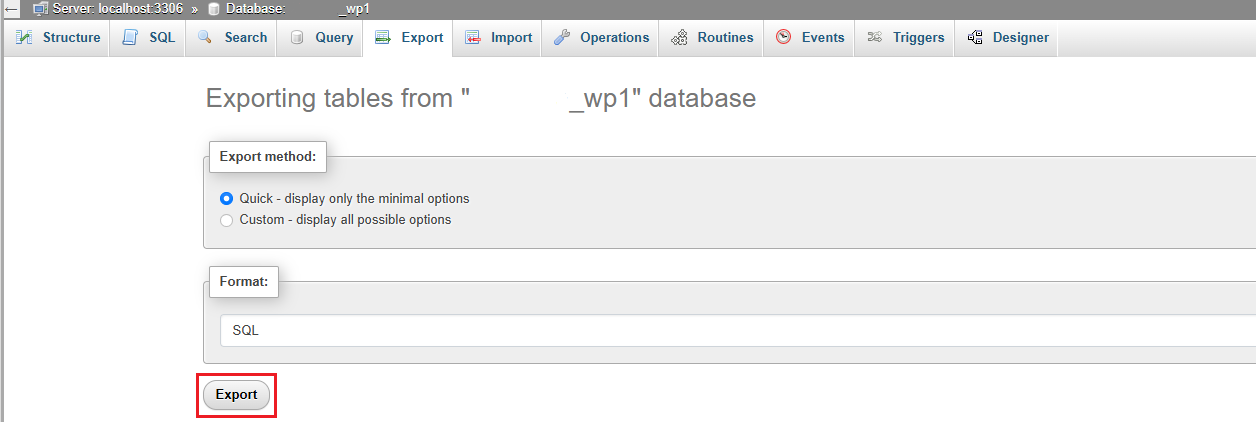Open the SQL format dropdown
This screenshot has width=1256, height=422.
[x=738, y=330]
